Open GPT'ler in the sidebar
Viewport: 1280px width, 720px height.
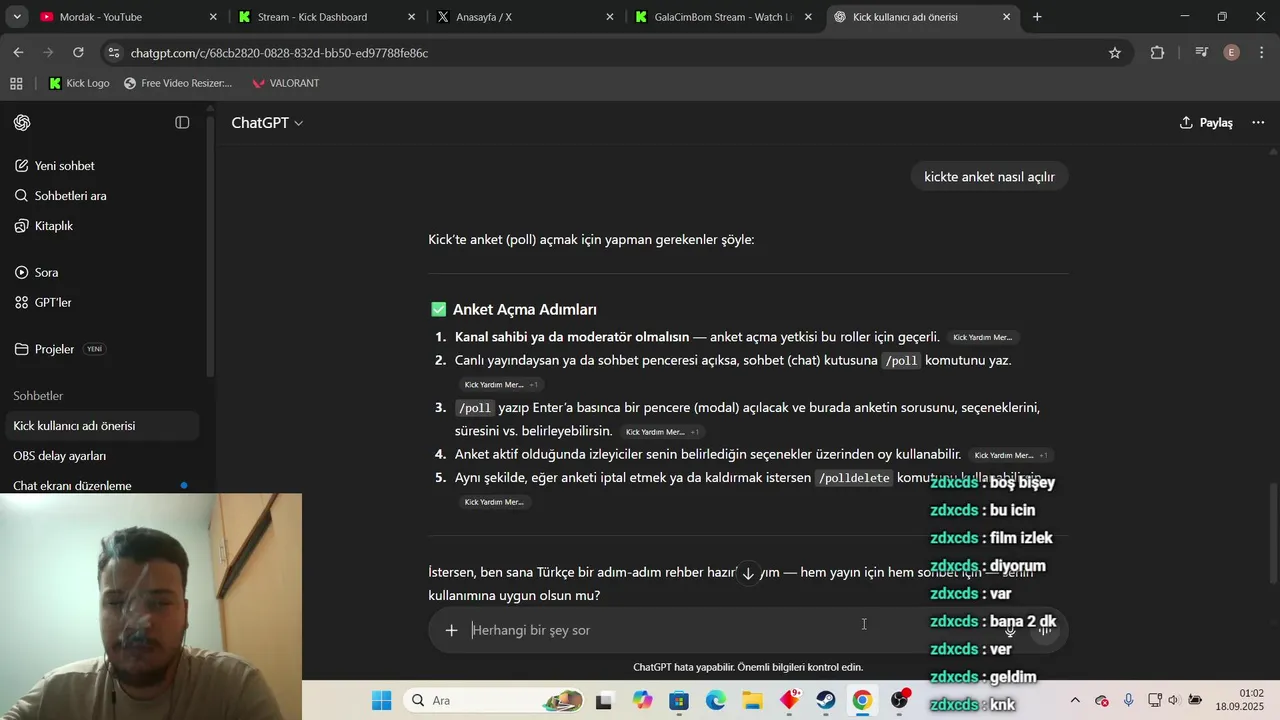[x=53, y=302]
